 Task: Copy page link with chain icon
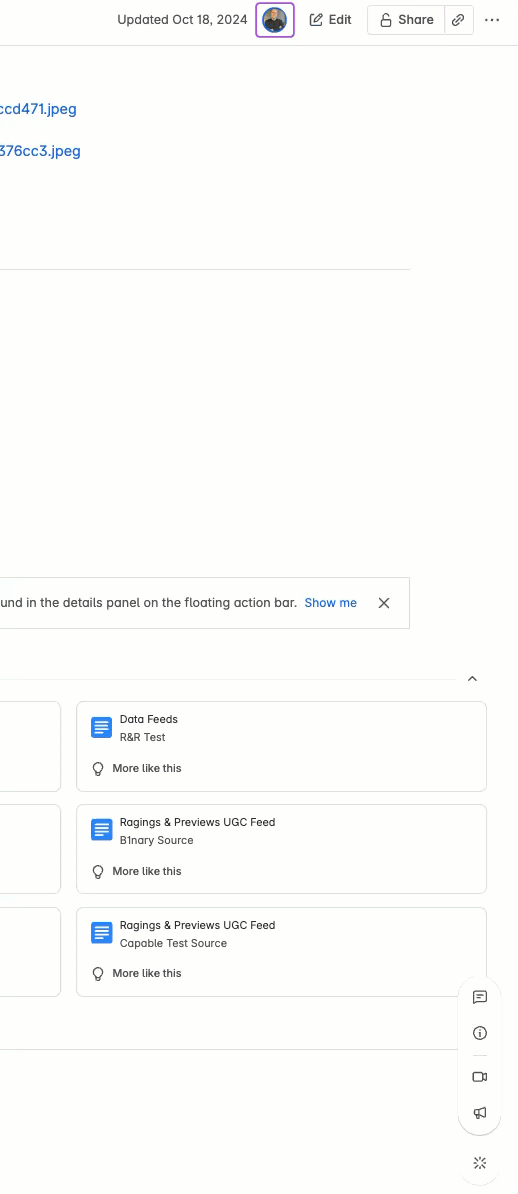pos(459,20)
